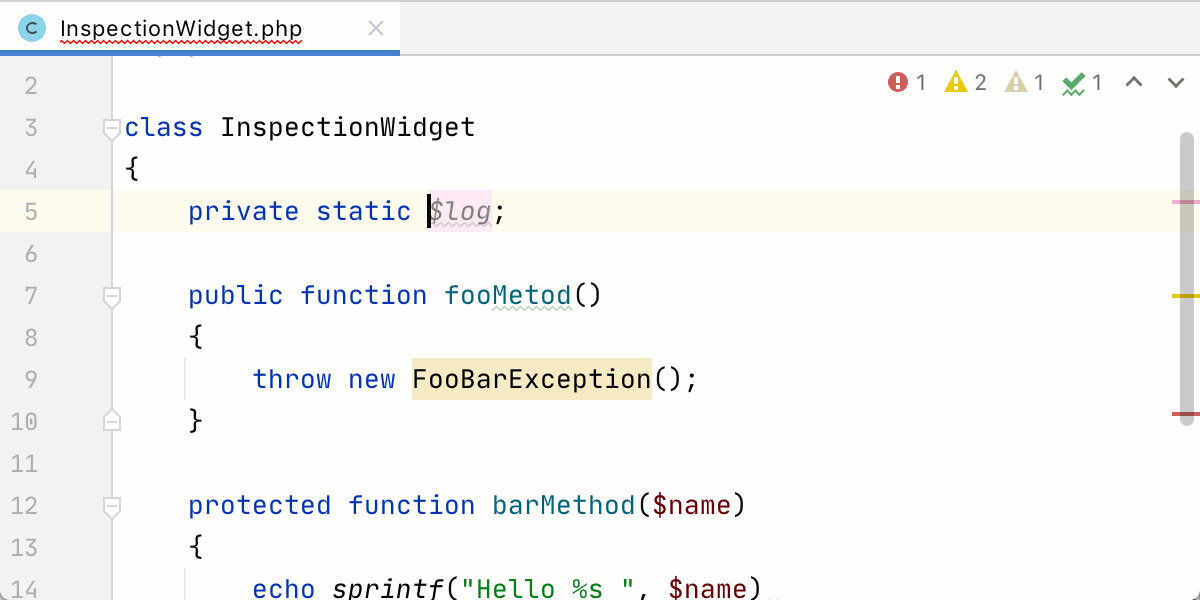
Task: Jump to next problem using the down arrow
Action: [x=1175, y=82]
